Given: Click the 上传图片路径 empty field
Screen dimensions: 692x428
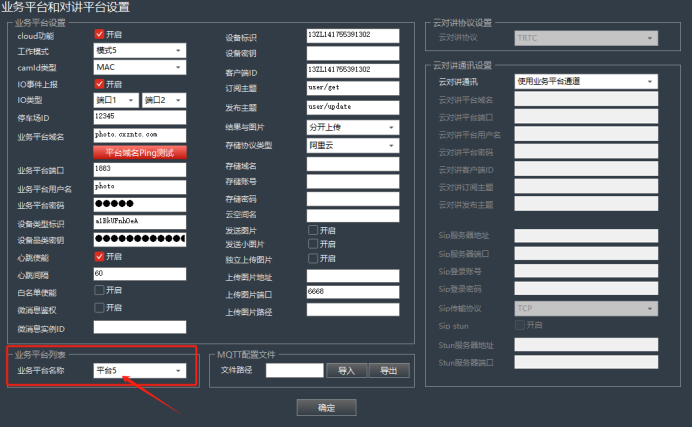Looking at the screenshot, I should (353, 309).
